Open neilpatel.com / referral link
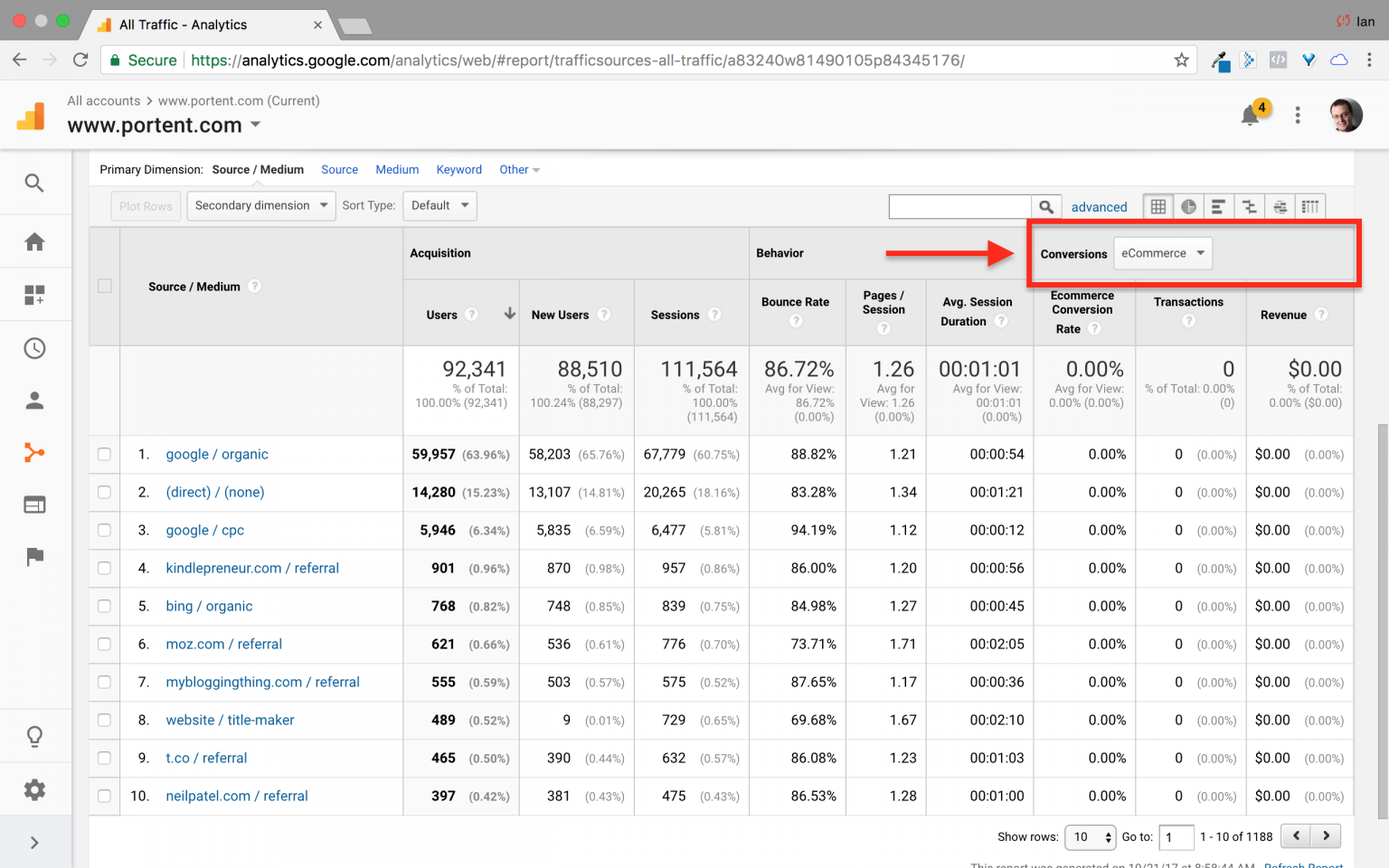Viewport: 1389px width, 868px height. (237, 796)
